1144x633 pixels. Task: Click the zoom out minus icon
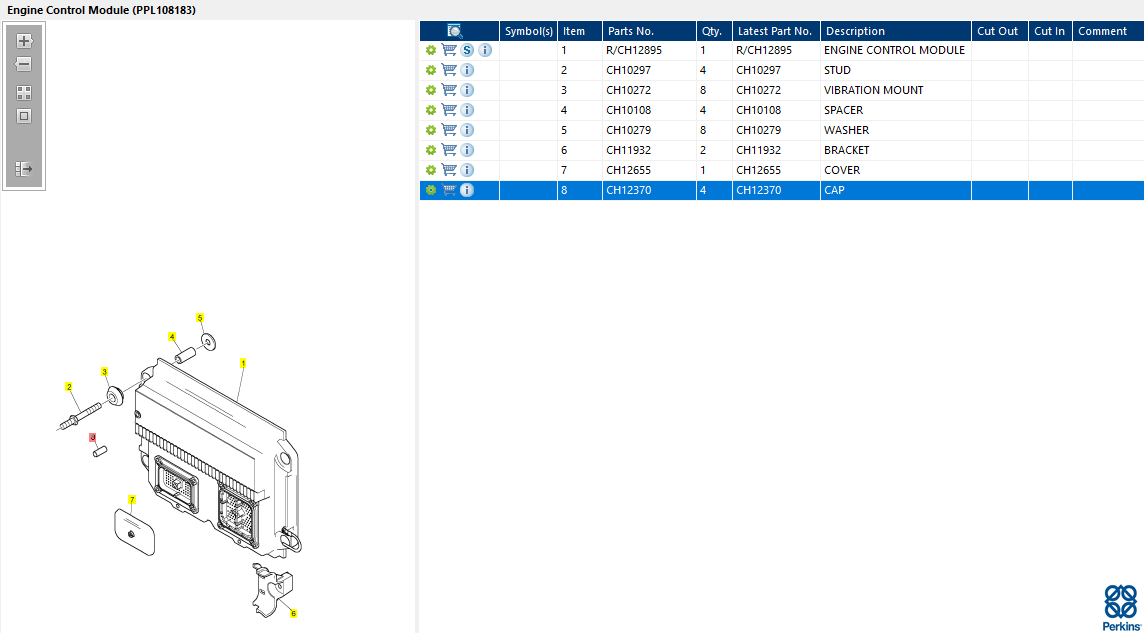[24, 65]
